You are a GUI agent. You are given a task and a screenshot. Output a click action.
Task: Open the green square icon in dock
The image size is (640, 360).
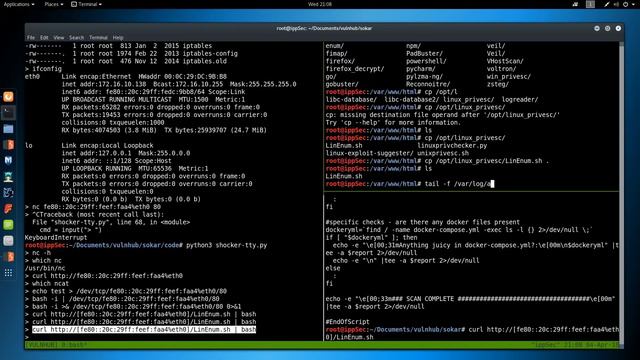[x=8, y=224]
